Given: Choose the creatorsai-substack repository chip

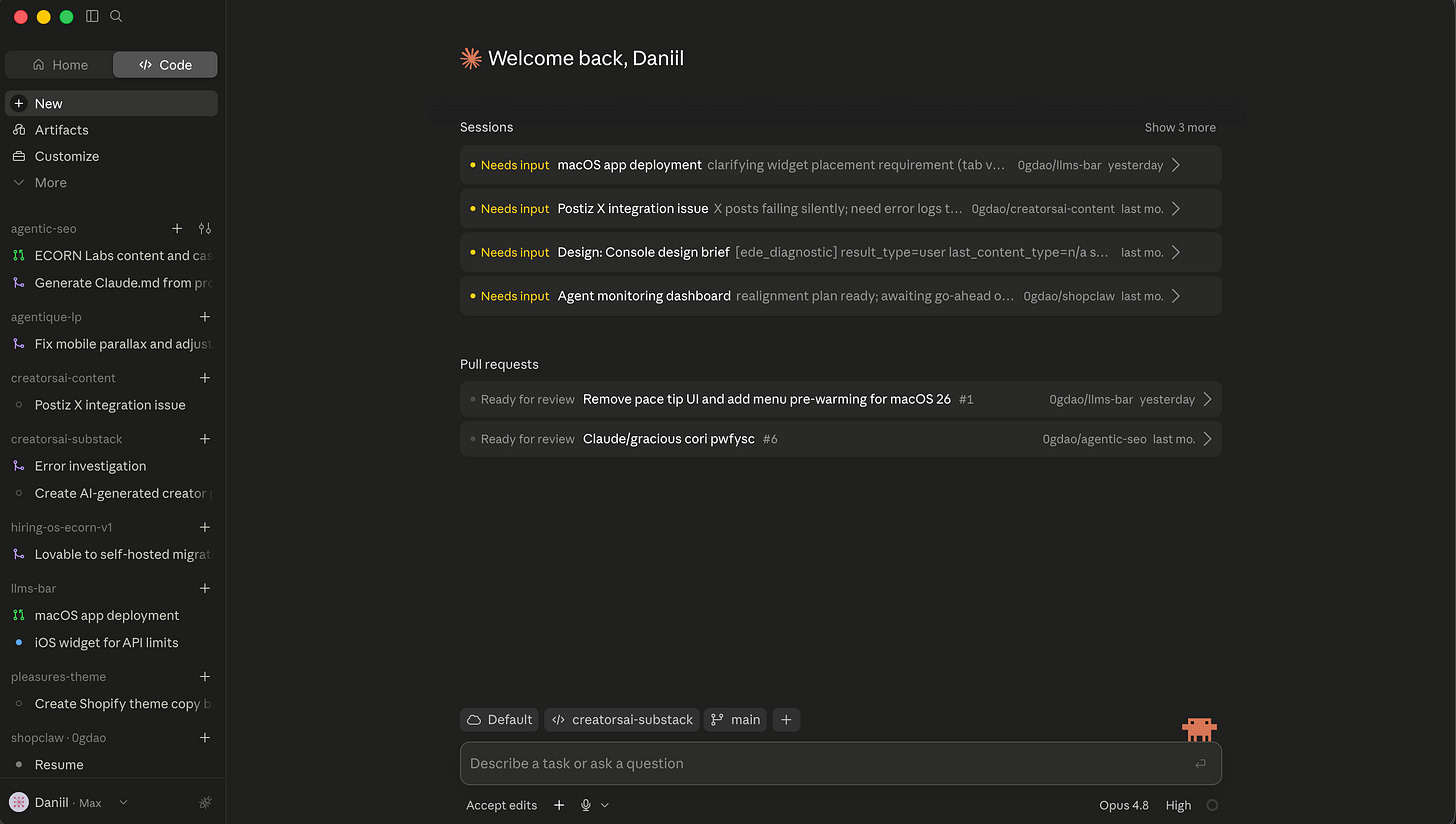Looking at the screenshot, I should [622, 720].
